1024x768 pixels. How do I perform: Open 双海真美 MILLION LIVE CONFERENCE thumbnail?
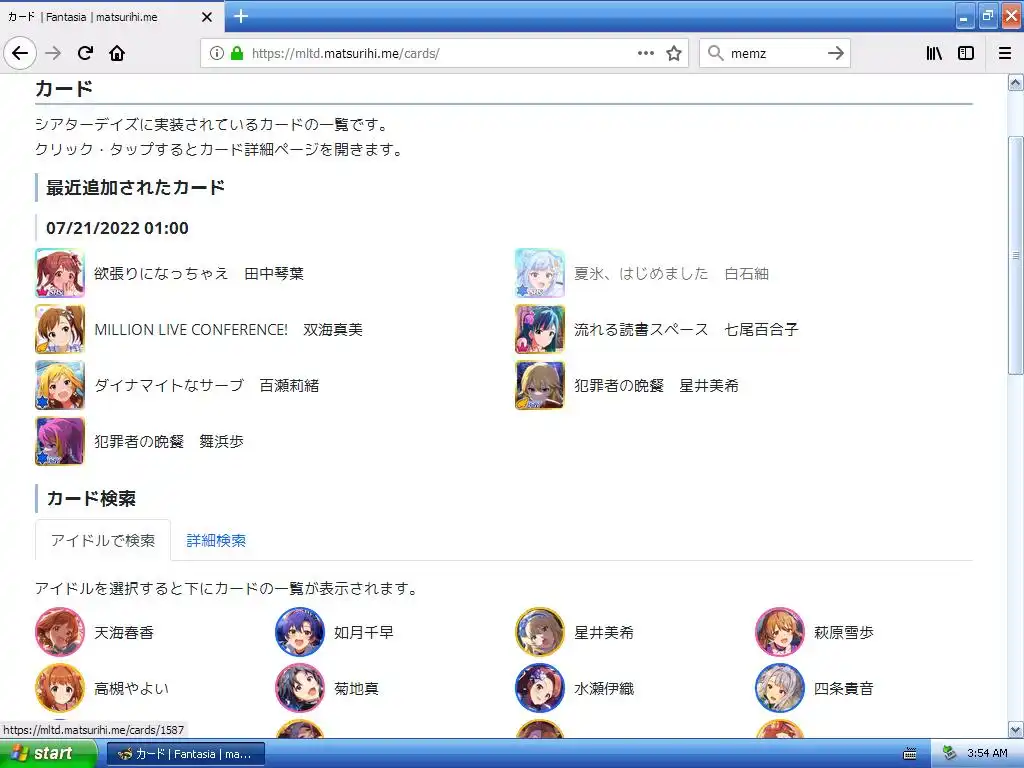pyautogui.click(x=59, y=329)
